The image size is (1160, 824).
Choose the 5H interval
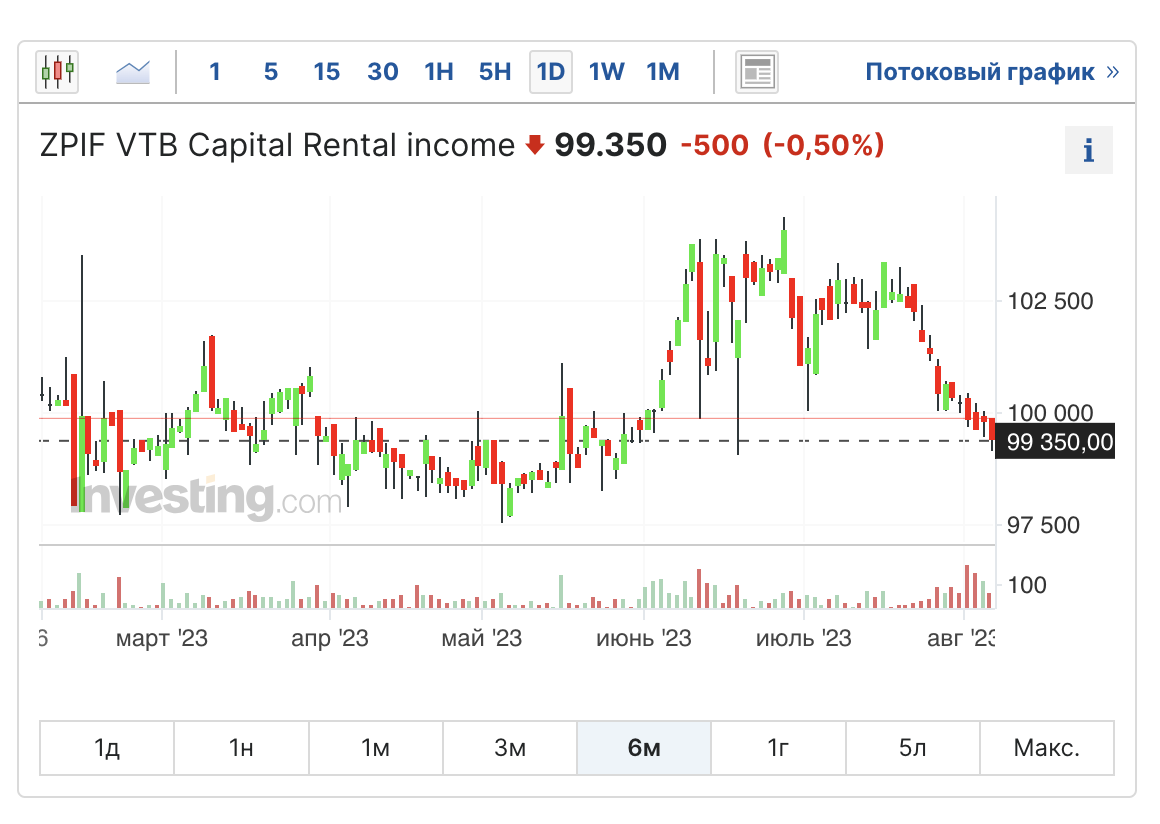click(495, 72)
